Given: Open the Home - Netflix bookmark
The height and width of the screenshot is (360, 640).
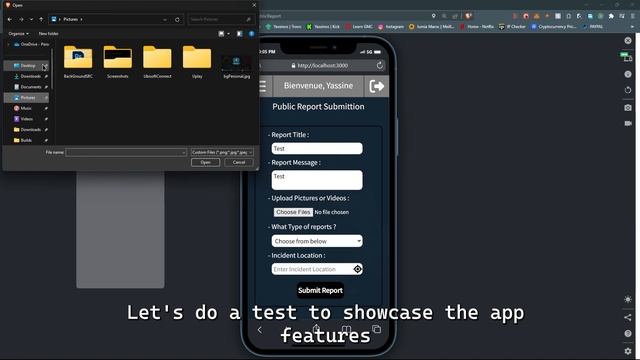Looking at the screenshot, I should pos(477,27).
